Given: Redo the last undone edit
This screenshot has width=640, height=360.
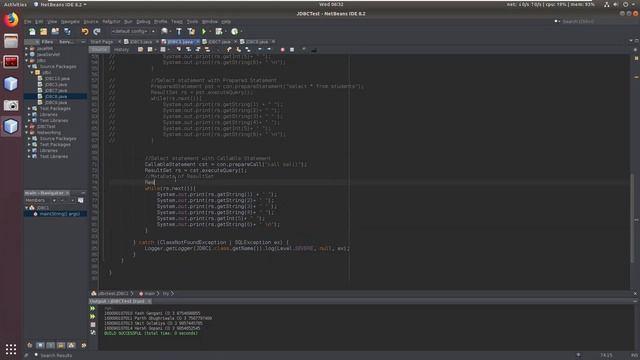Looking at the screenshot, I should pos(97,31).
